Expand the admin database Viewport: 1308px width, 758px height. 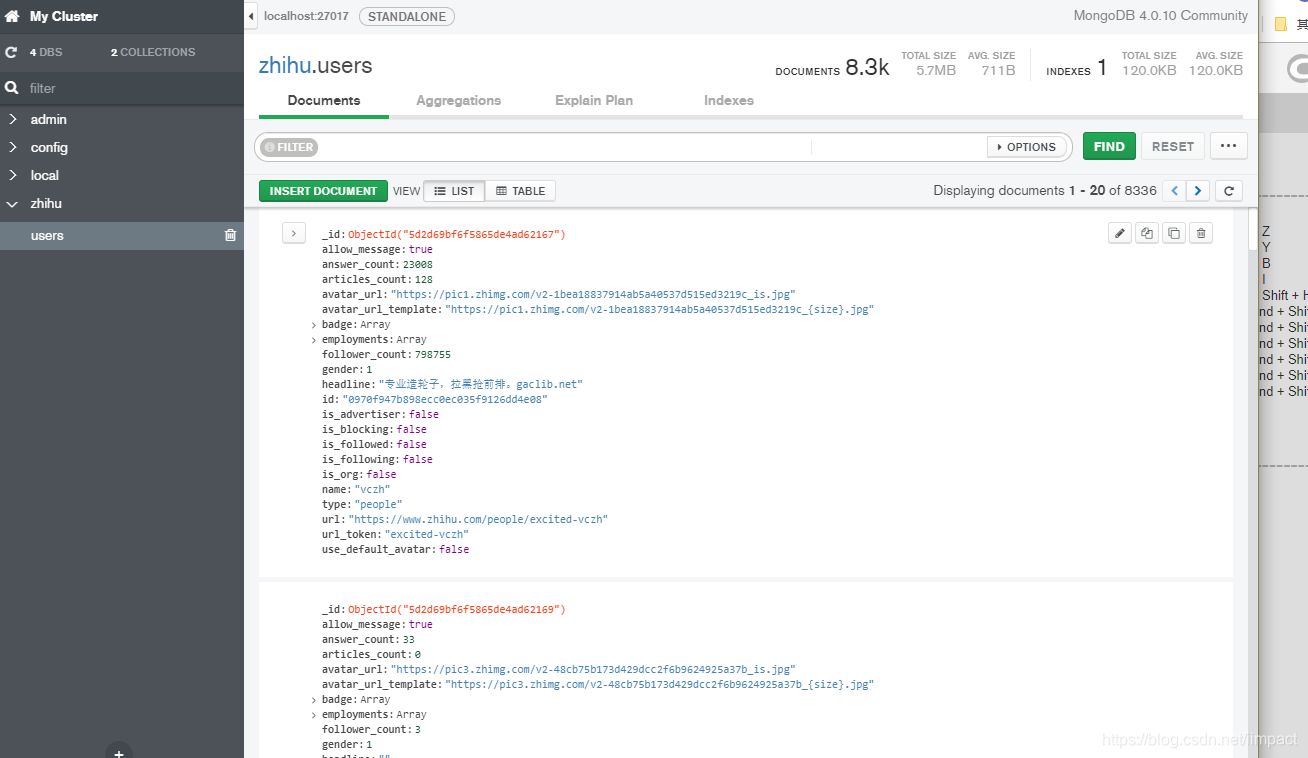coord(13,119)
